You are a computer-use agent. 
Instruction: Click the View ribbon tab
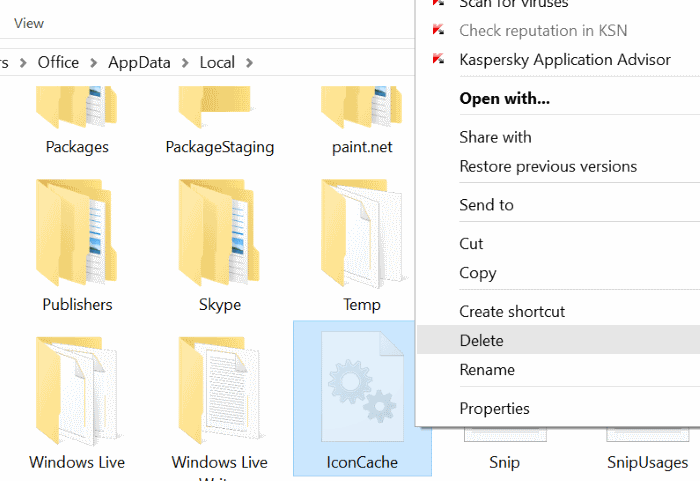pyautogui.click(x=29, y=23)
